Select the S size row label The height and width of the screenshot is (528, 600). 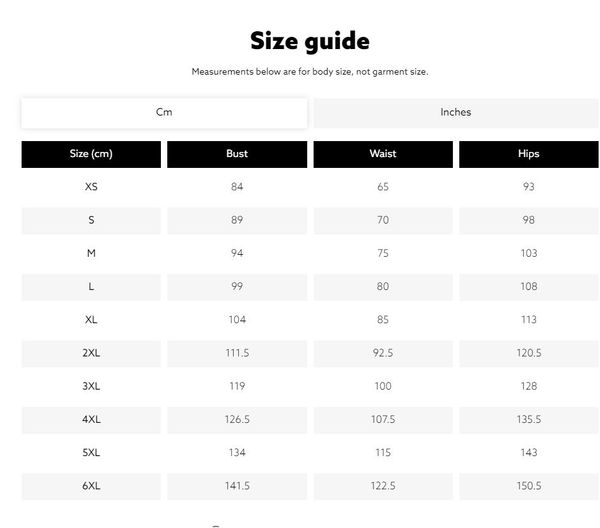click(x=91, y=220)
